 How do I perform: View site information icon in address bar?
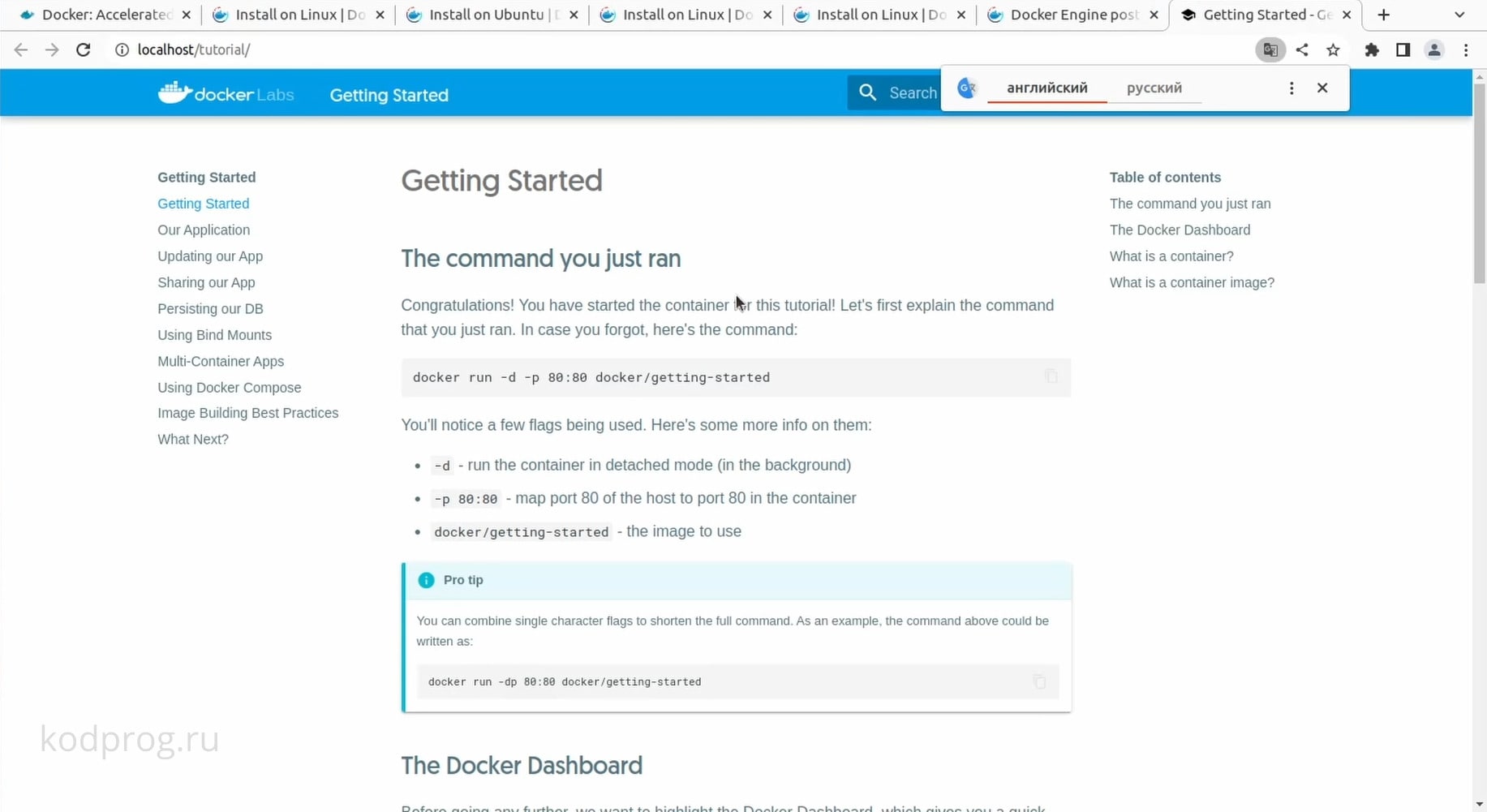click(x=122, y=49)
